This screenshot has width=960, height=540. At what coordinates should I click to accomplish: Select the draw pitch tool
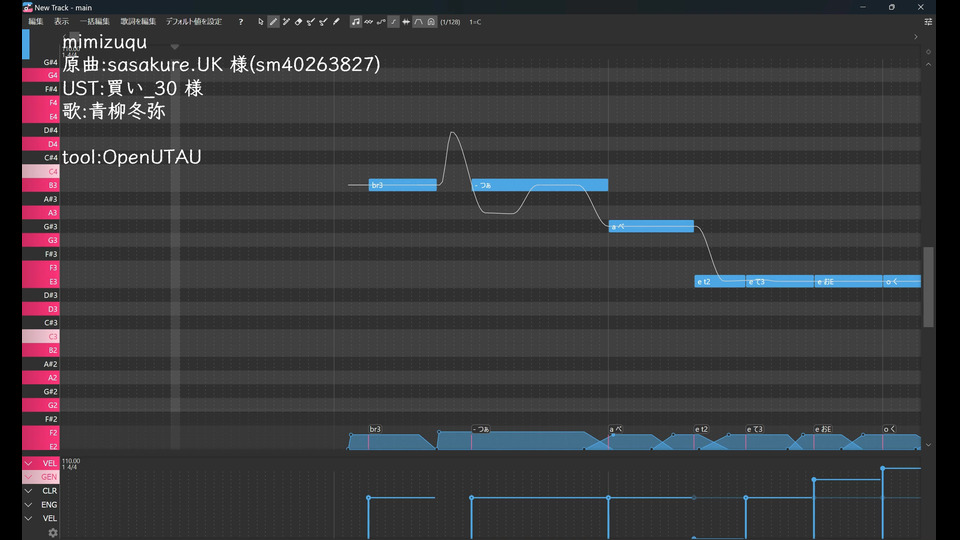[311, 22]
